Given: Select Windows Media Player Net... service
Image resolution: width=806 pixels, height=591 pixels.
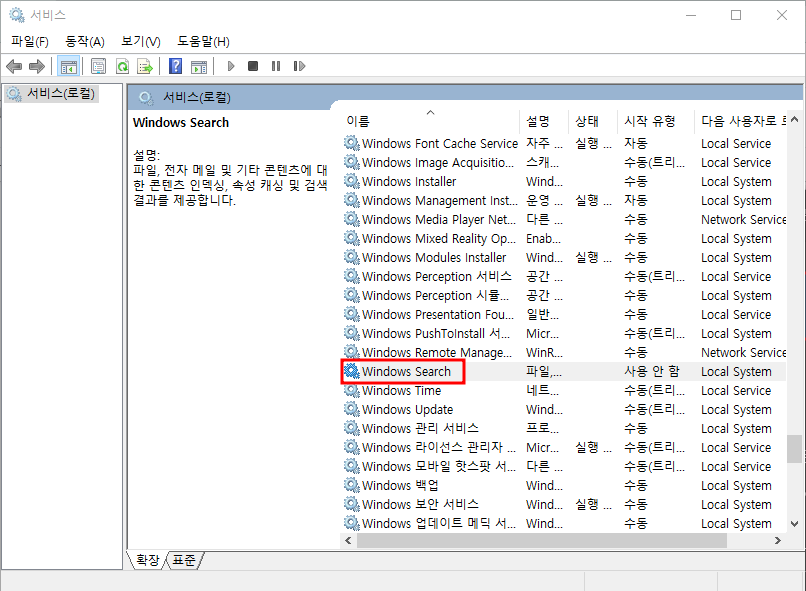Looking at the screenshot, I should [x=438, y=219].
